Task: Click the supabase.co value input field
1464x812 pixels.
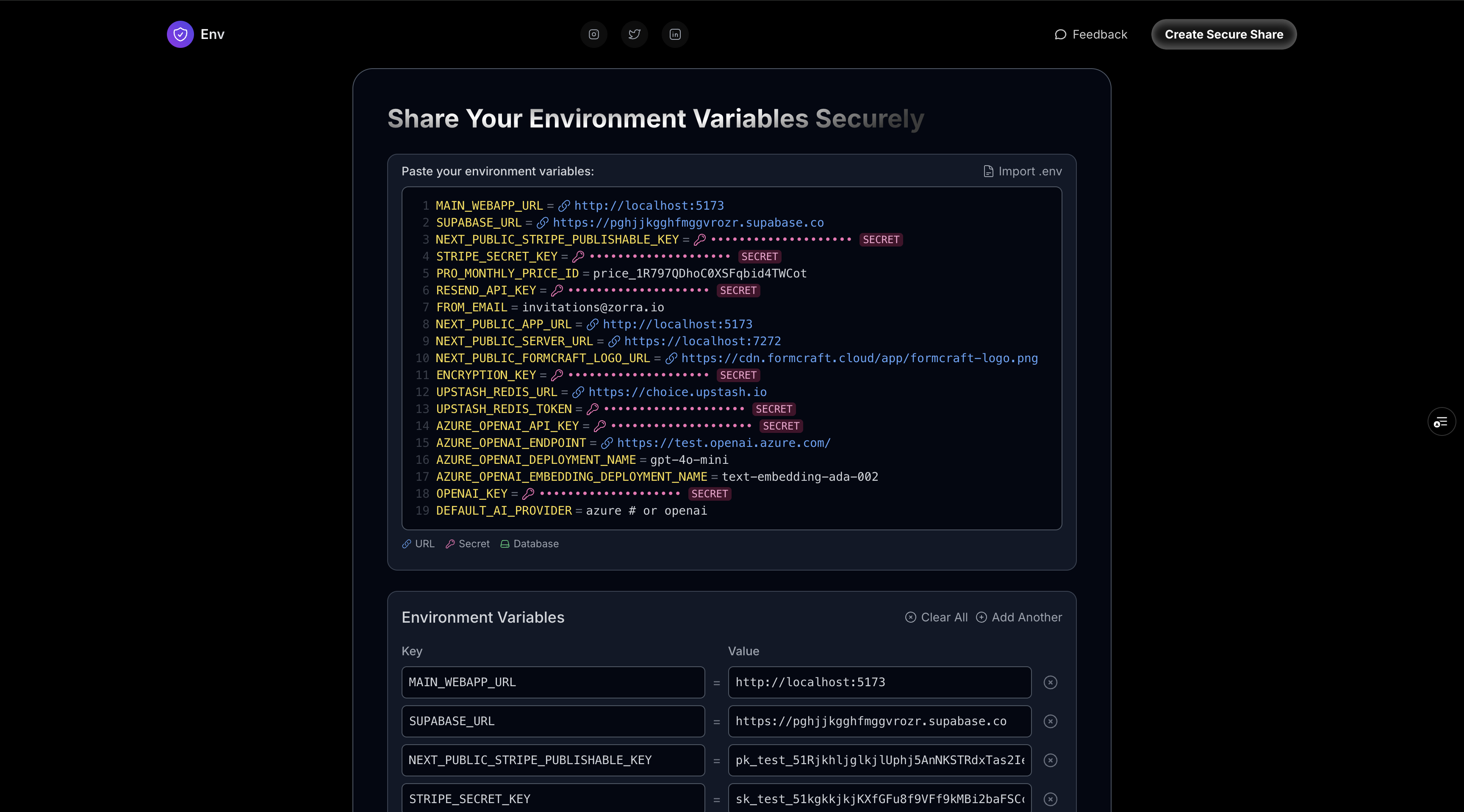Action: [x=879, y=721]
